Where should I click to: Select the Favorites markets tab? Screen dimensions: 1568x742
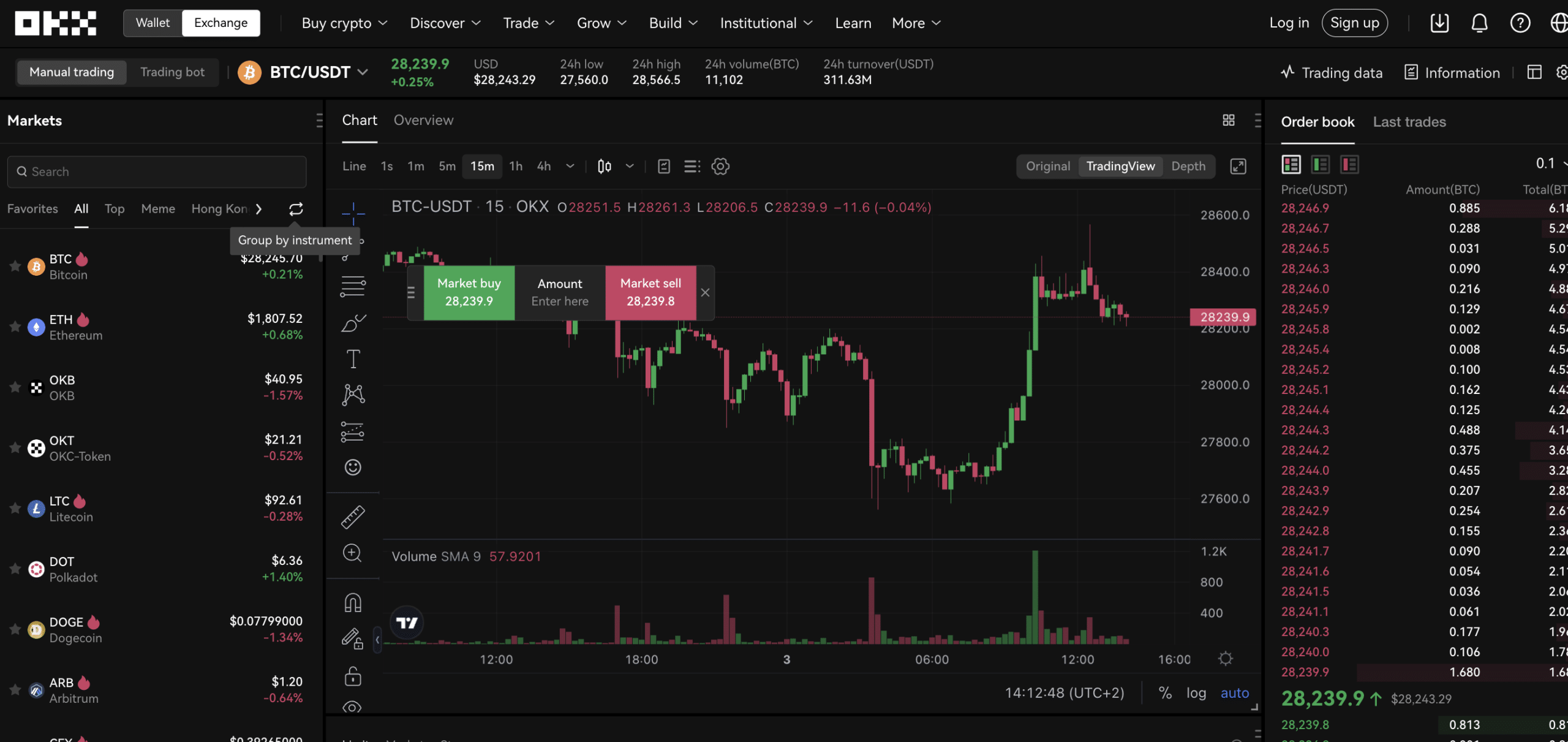pyautogui.click(x=32, y=209)
